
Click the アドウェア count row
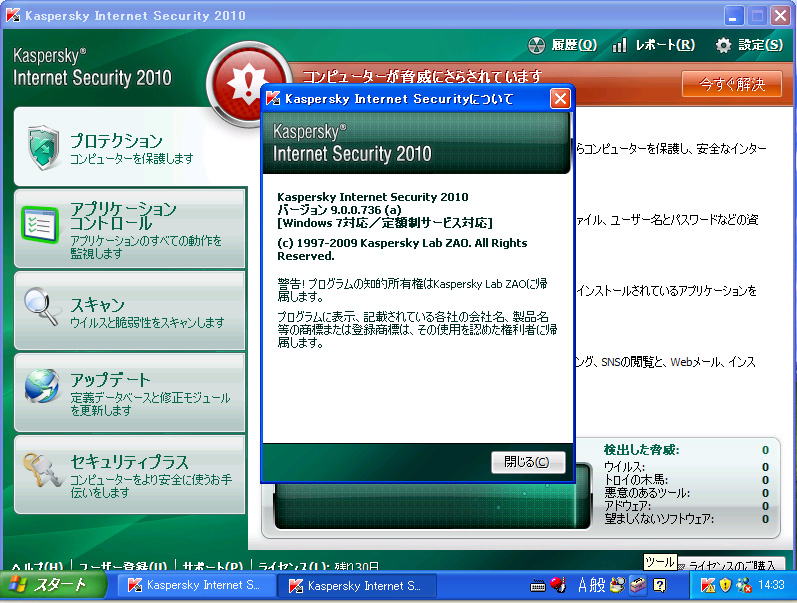[x=686, y=506]
